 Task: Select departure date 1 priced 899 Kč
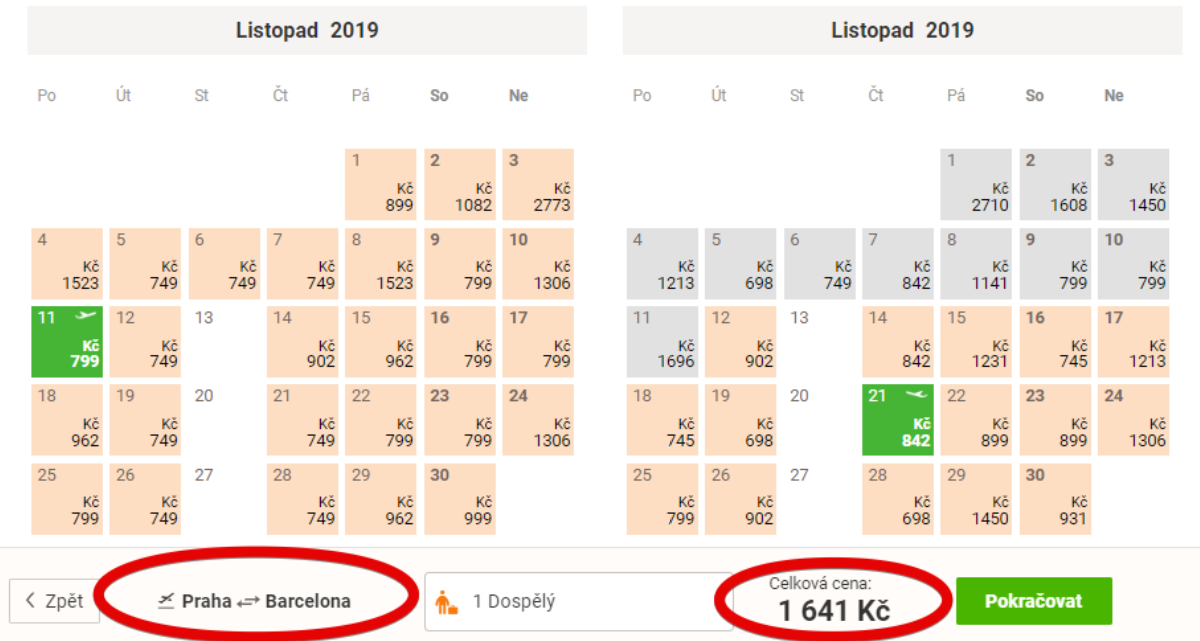[x=381, y=185]
